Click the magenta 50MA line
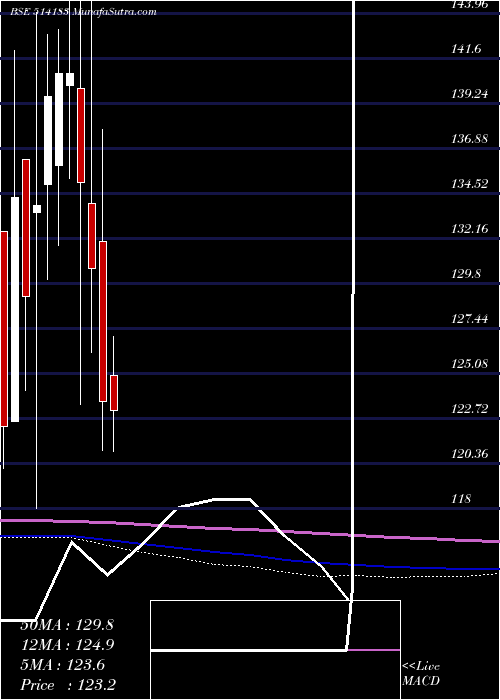 click(x=250, y=529)
